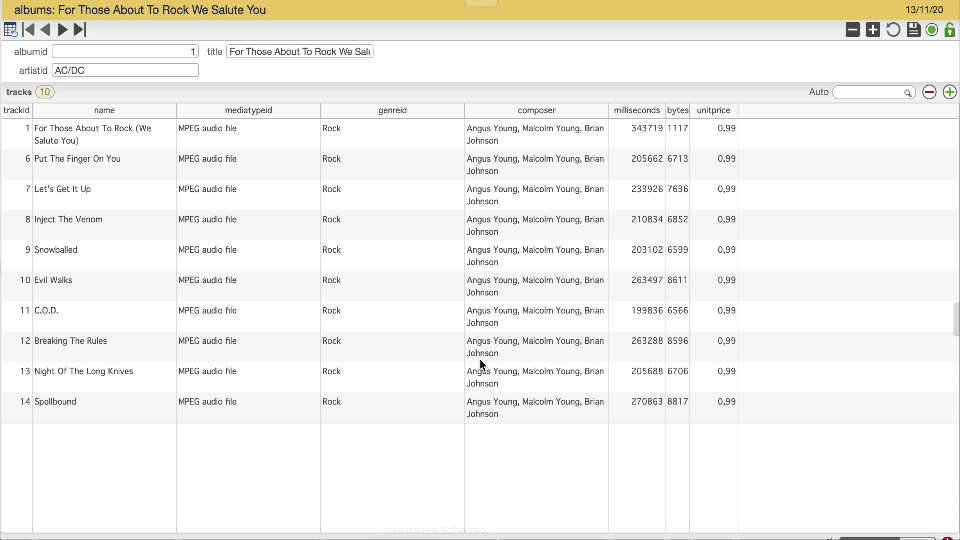
Task: Click the magnifier in the tracks search box
Action: click(907, 92)
